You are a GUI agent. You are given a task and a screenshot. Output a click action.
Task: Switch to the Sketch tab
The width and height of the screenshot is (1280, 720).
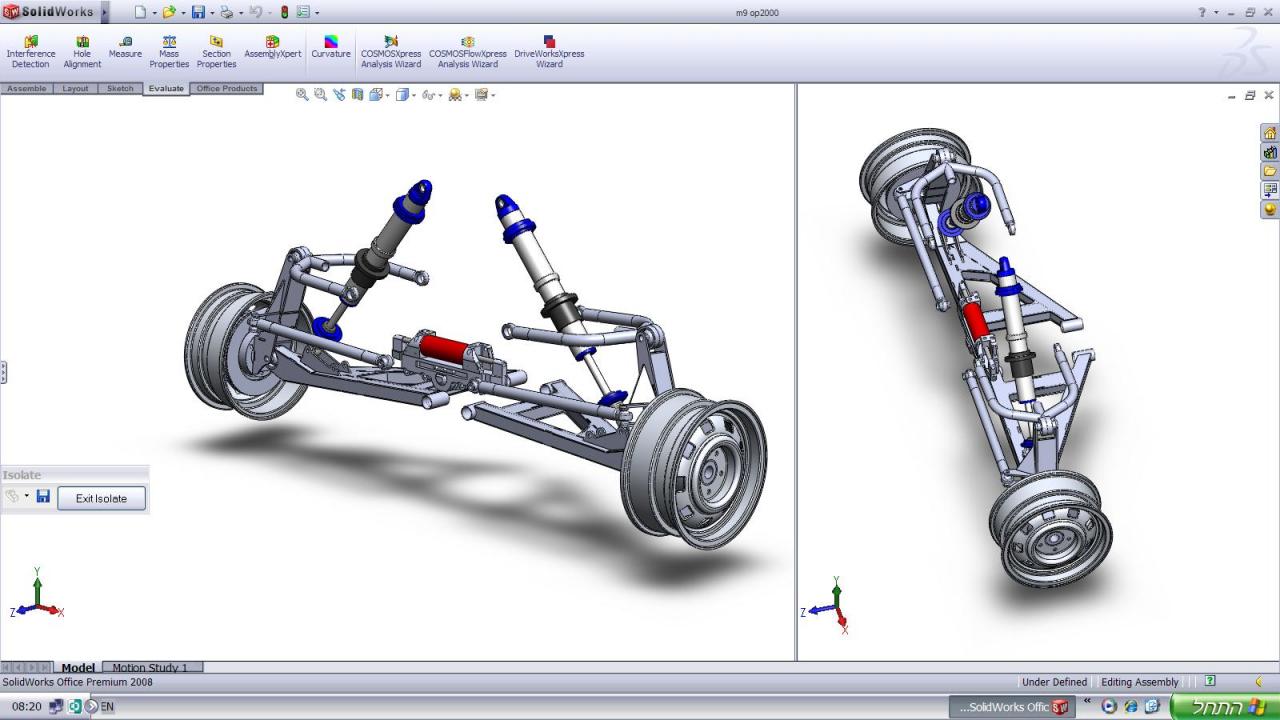point(120,89)
